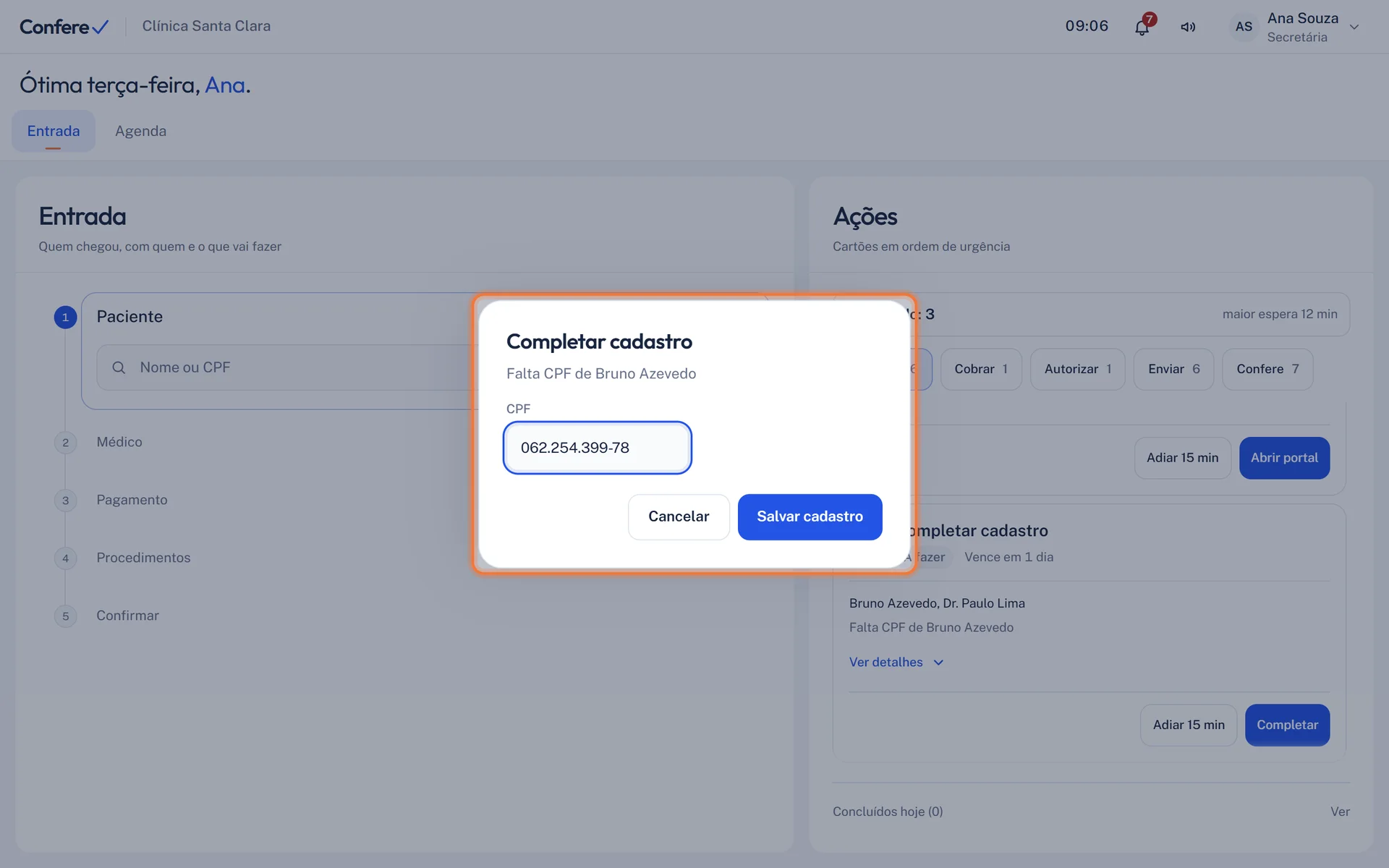Viewport: 1389px width, 868px height.
Task: Open the Ana Souza account dropdown chevron
Action: (x=1354, y=27)
